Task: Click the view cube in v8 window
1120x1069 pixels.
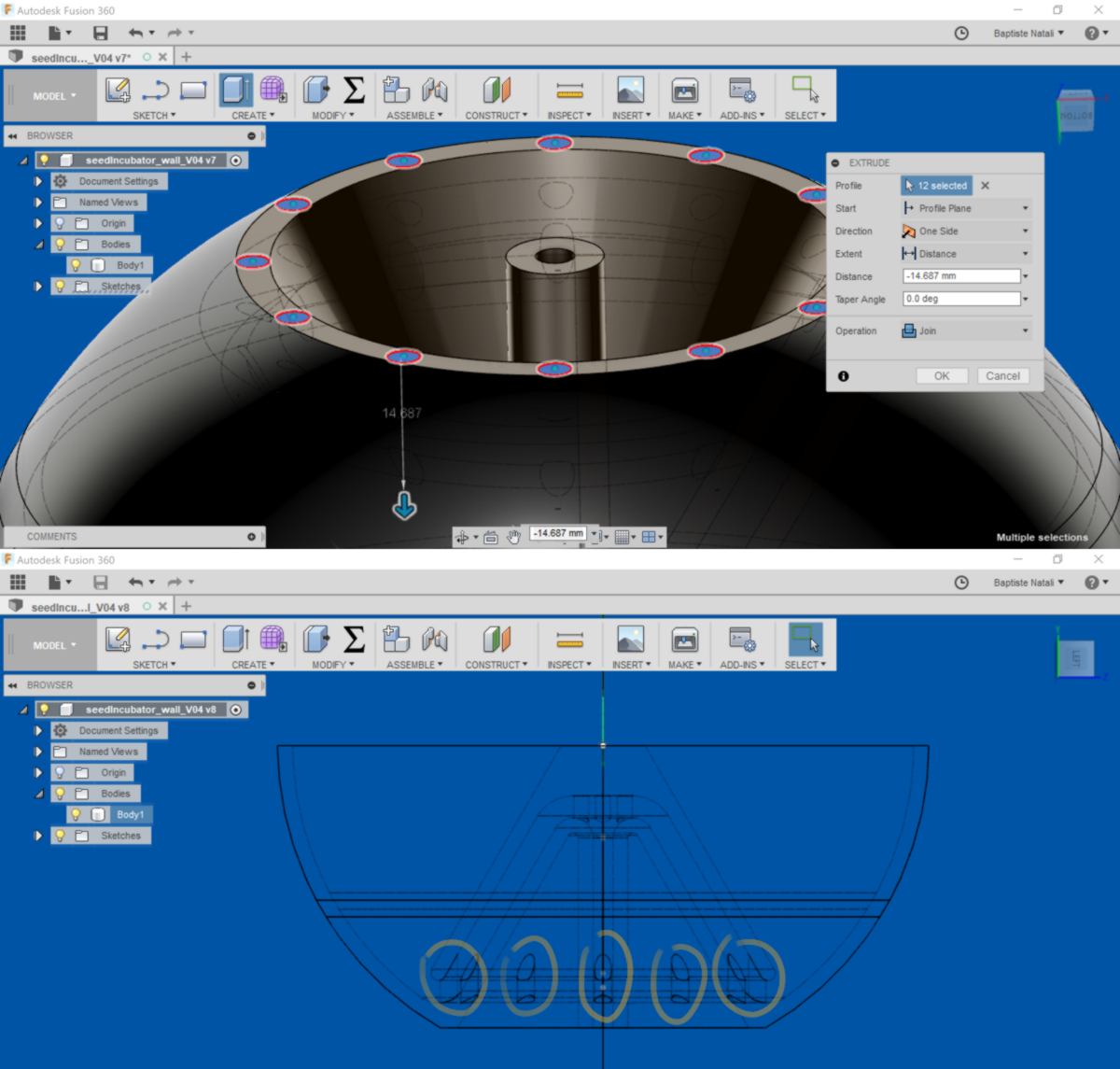Action: click(1075, 657)
